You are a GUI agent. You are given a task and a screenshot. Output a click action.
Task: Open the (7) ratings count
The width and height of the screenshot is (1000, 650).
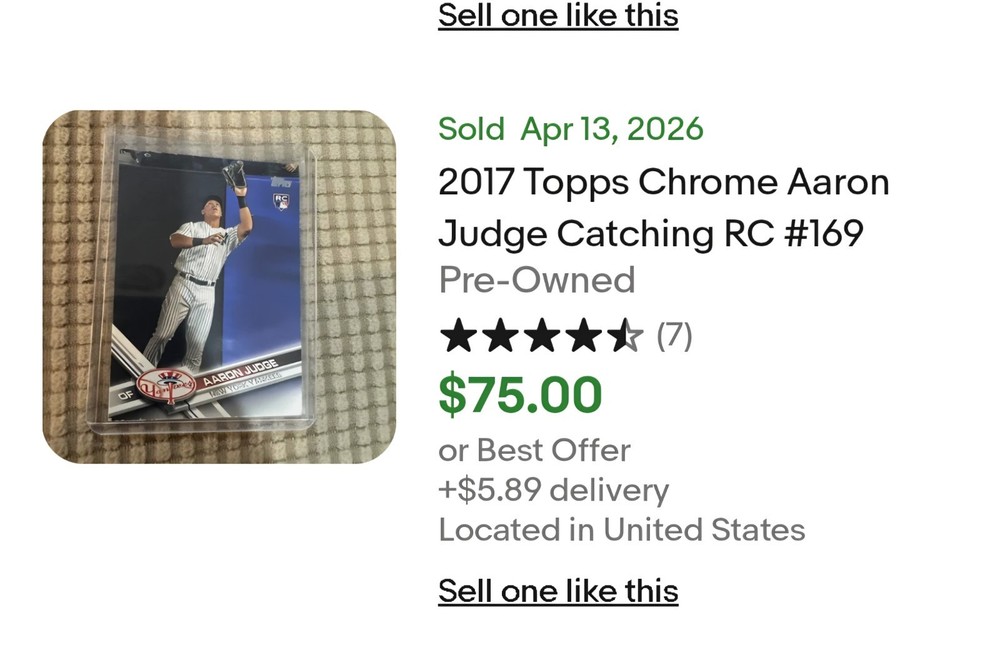674,336
